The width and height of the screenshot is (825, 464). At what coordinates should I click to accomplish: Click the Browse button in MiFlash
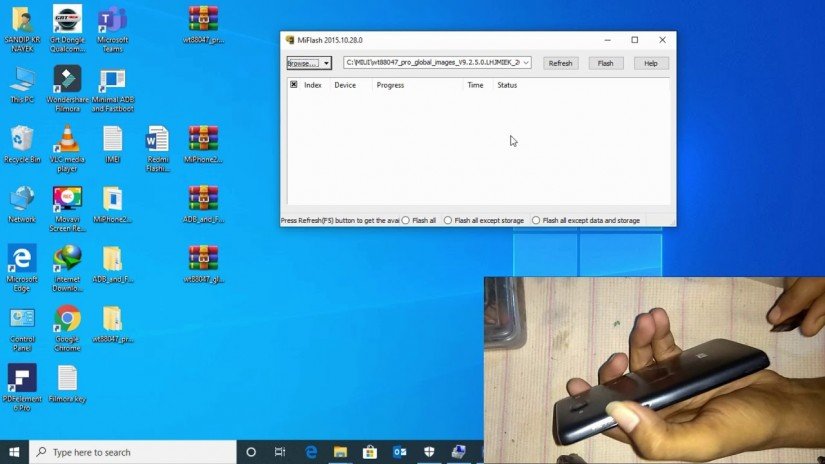304,63
